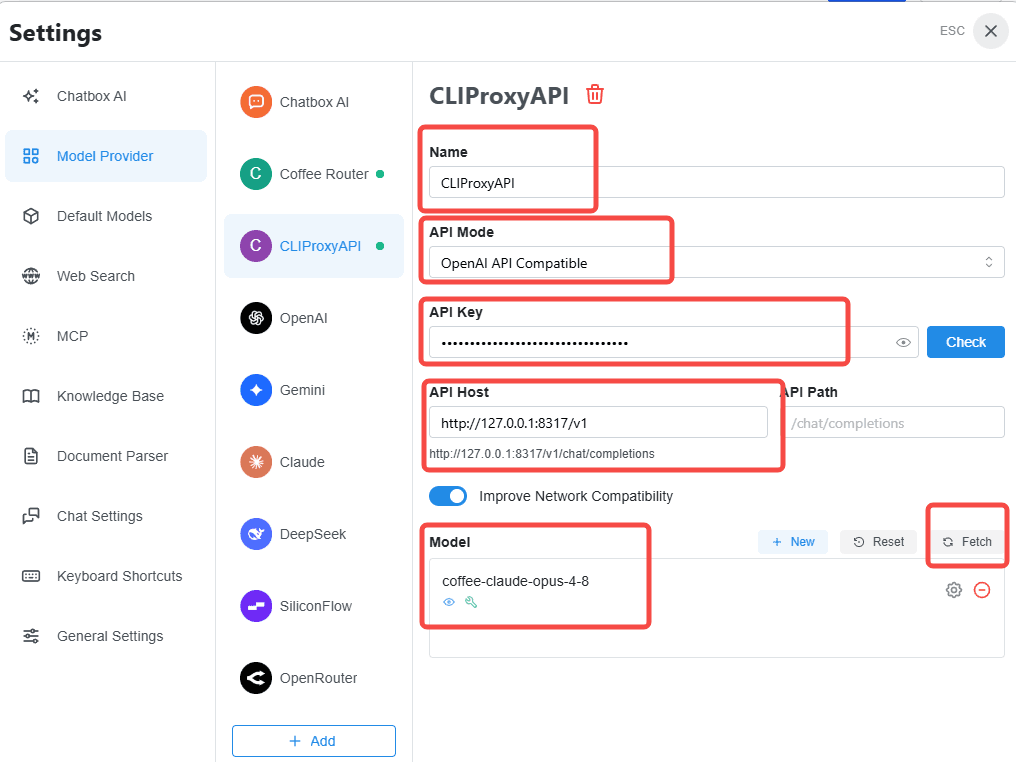Screen dimensions: 1016x762
Task: Delete CLIProxyAPI provider with trash icon
Action: point(595,95)
